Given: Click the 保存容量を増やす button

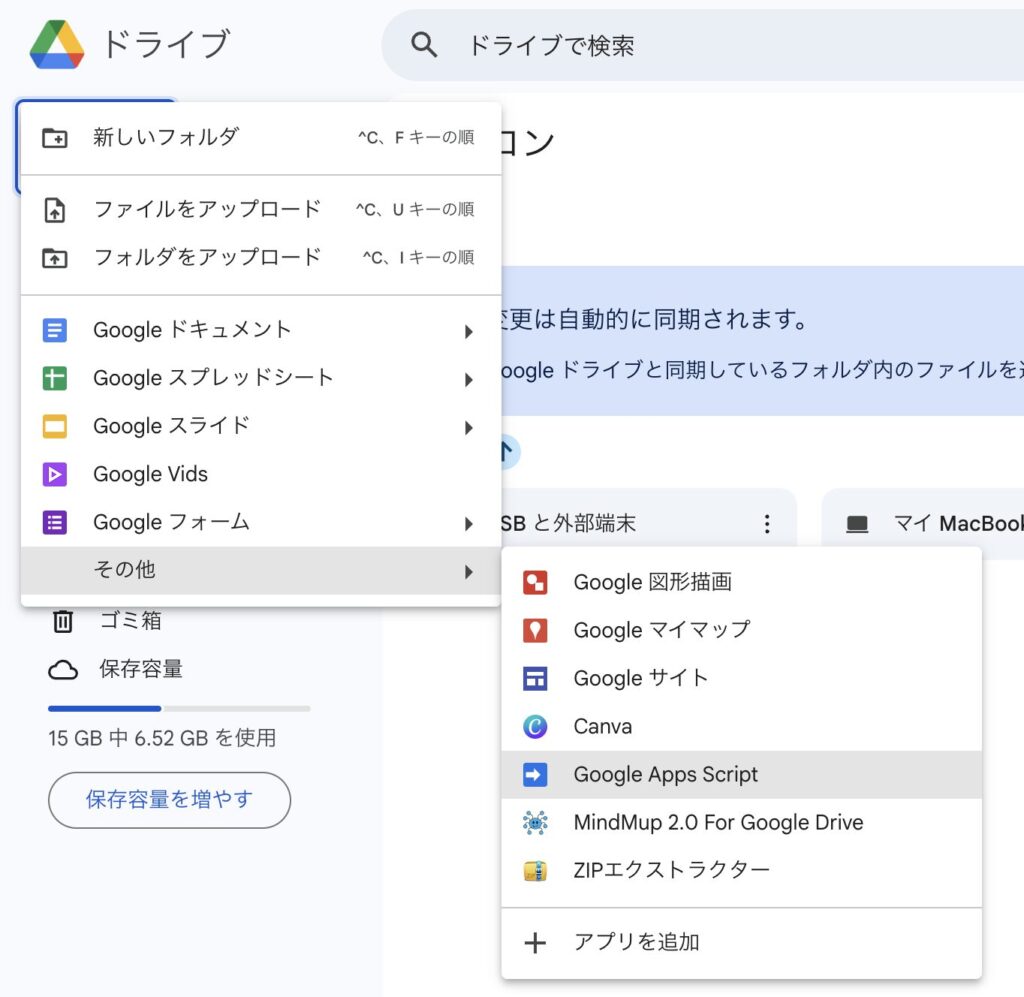Looking at the screenshot, I should coord(169,799).
